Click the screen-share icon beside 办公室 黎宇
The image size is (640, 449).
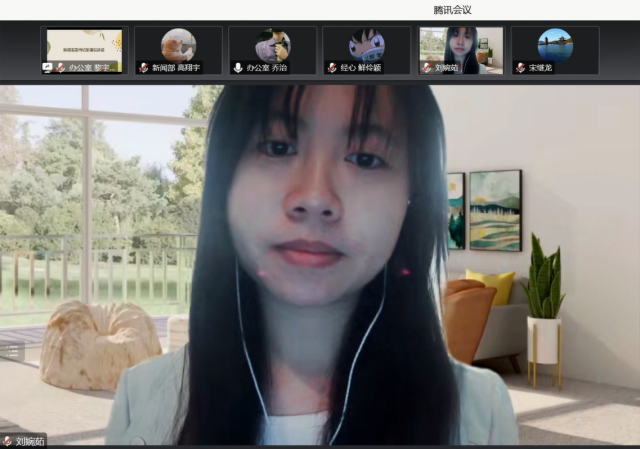click(x=47, y=68)
